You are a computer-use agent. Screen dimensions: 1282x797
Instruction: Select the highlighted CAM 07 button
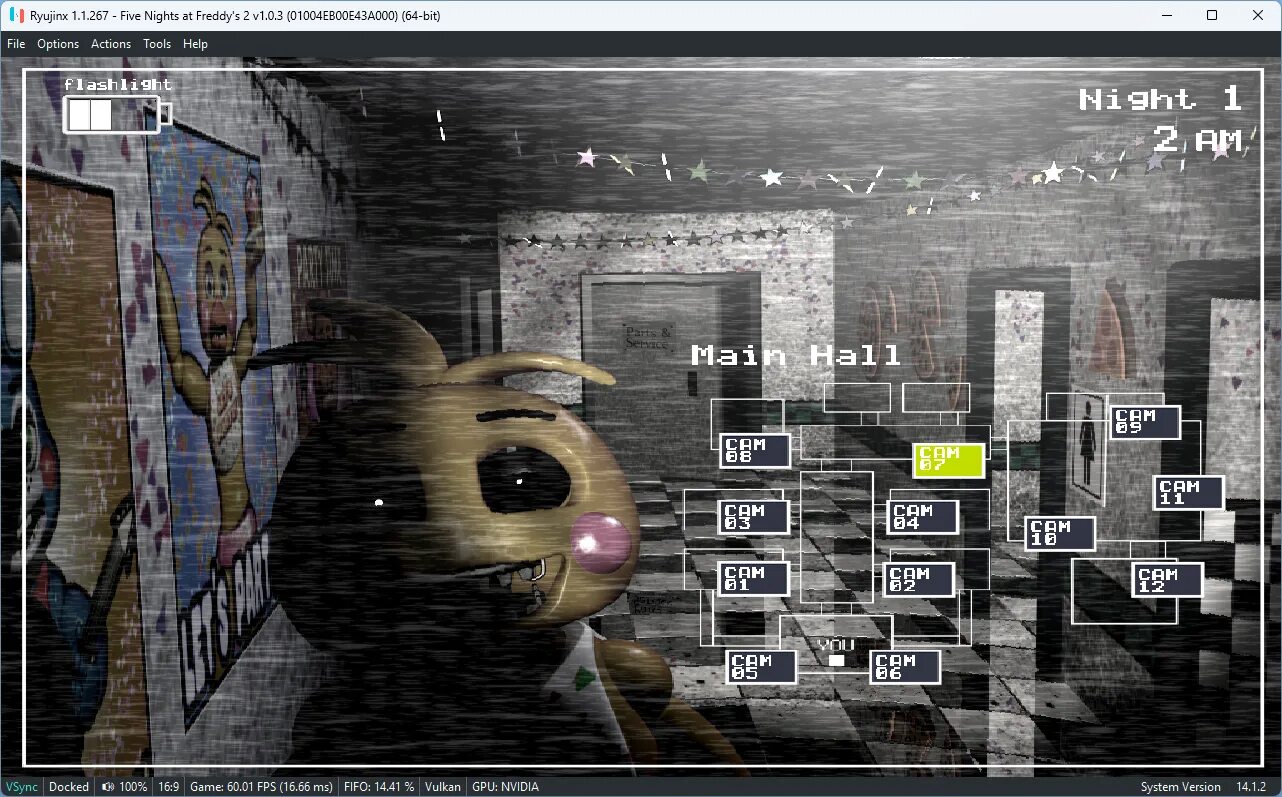pyautogui.click(x=949, y=460)
